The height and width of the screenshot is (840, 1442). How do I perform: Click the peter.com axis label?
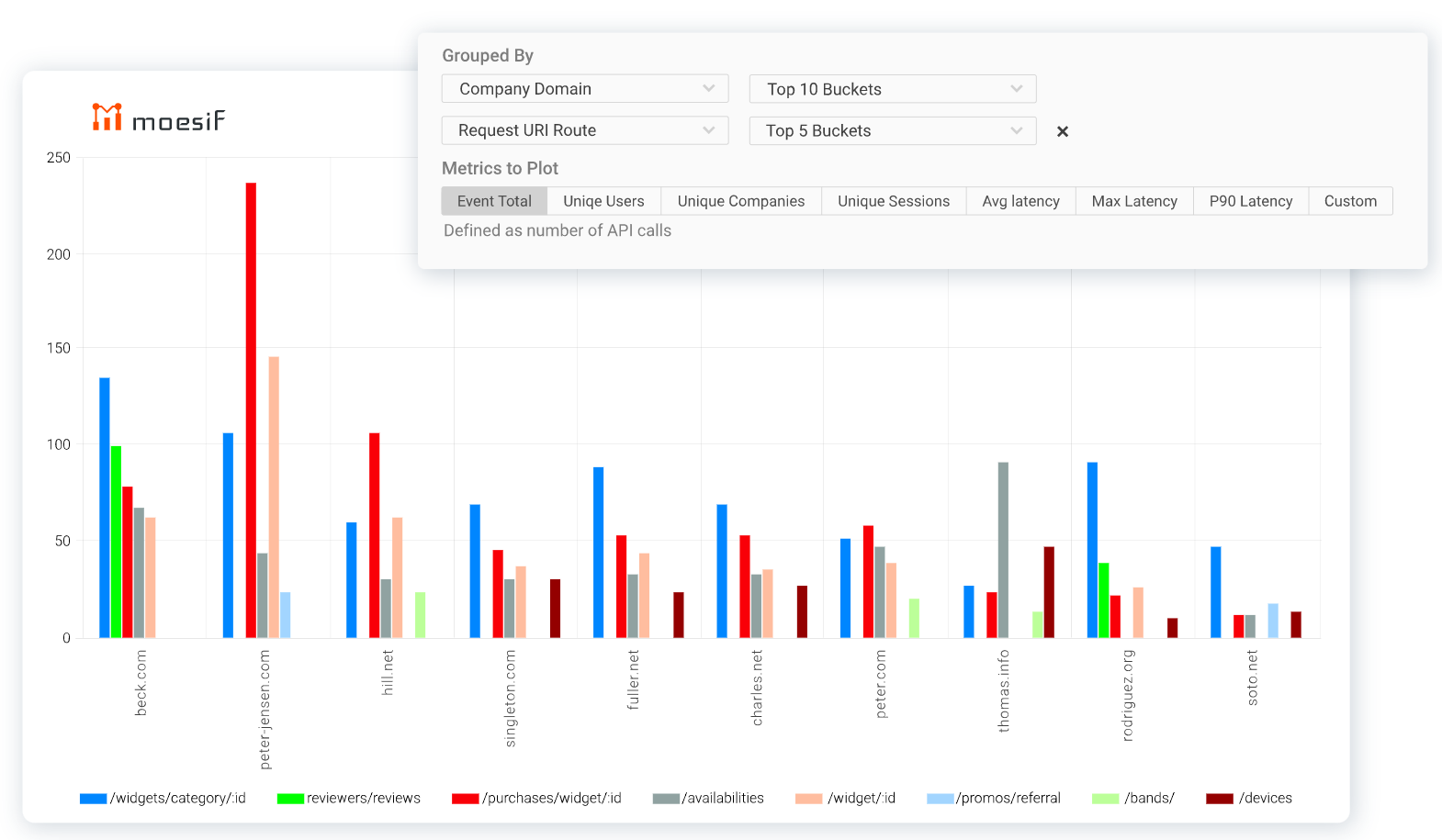[881, 684]
